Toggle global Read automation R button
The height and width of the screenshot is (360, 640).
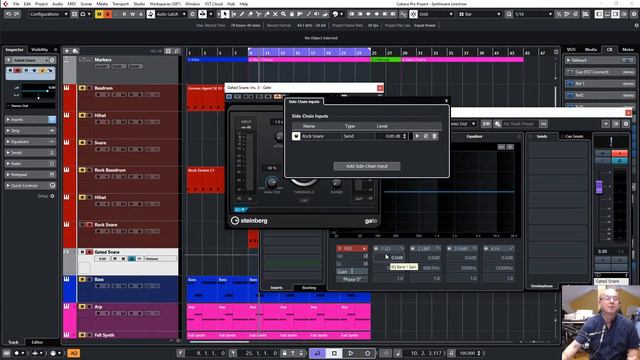(x=124, y=14)
